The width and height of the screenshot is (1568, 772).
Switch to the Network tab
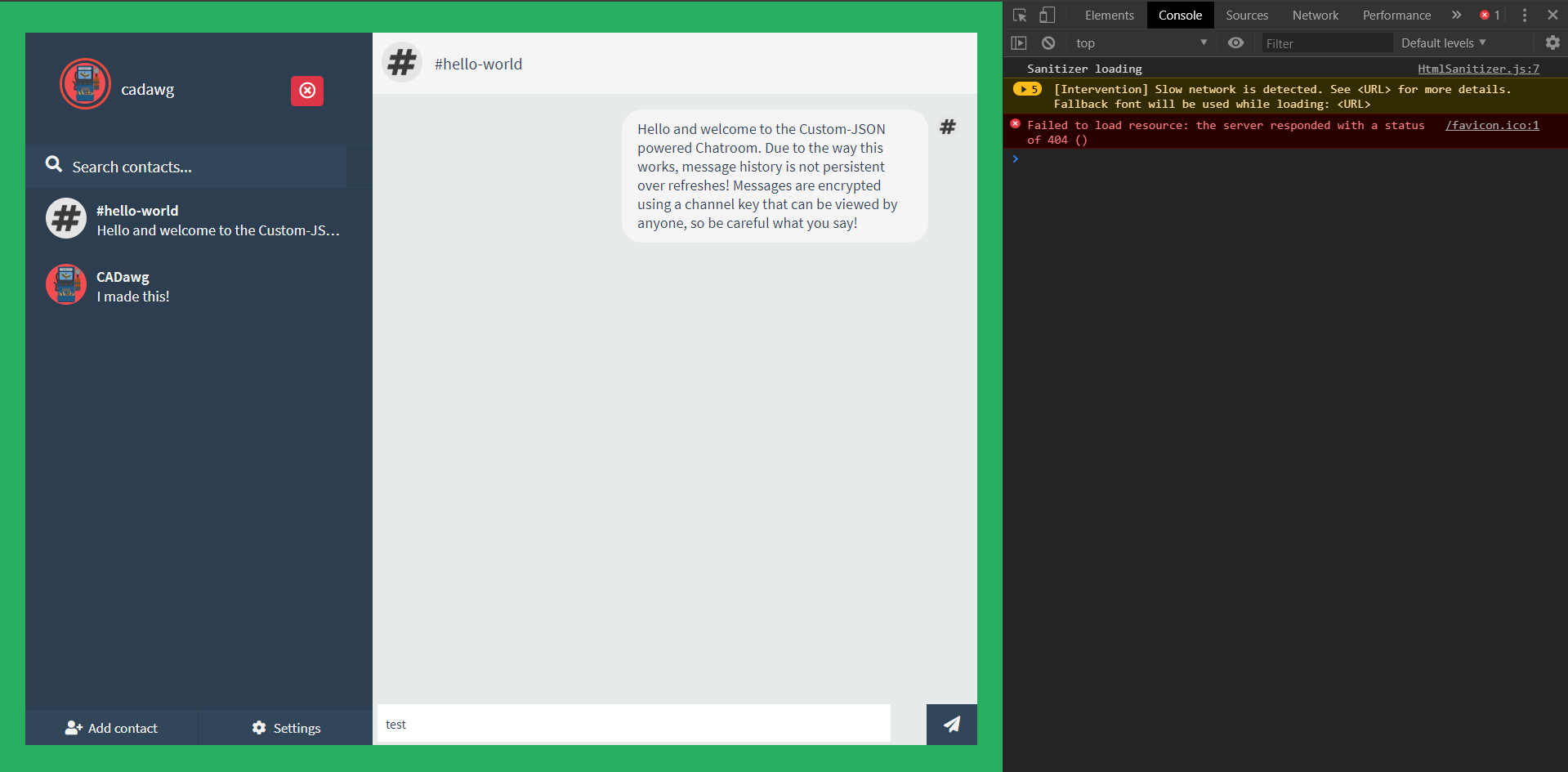pos(1315,16)
